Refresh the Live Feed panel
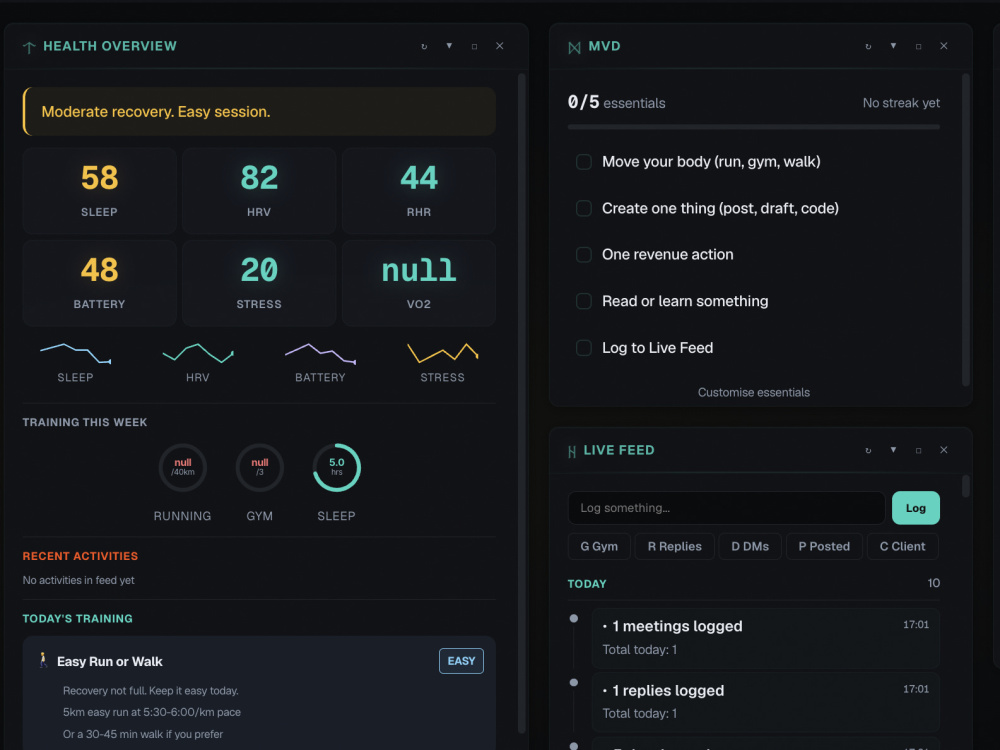Viewport: 1000px width, 750px height. (x=868, y=450)
